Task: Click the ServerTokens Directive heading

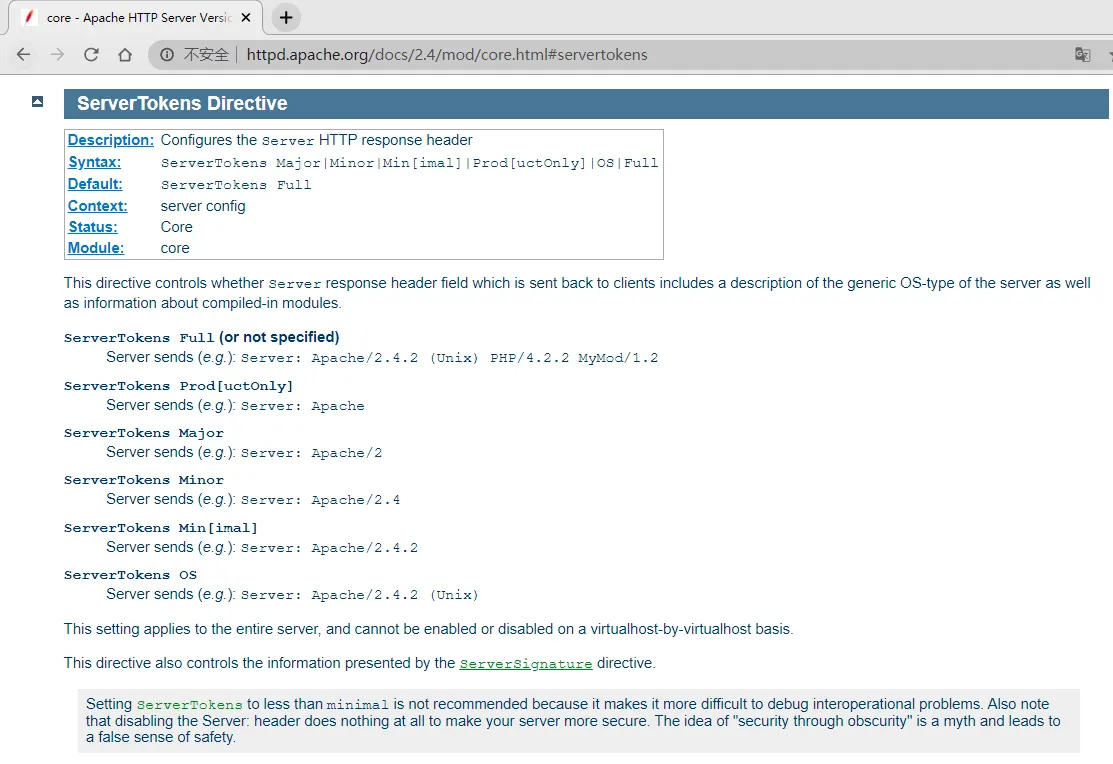Action: coord(182,104)
